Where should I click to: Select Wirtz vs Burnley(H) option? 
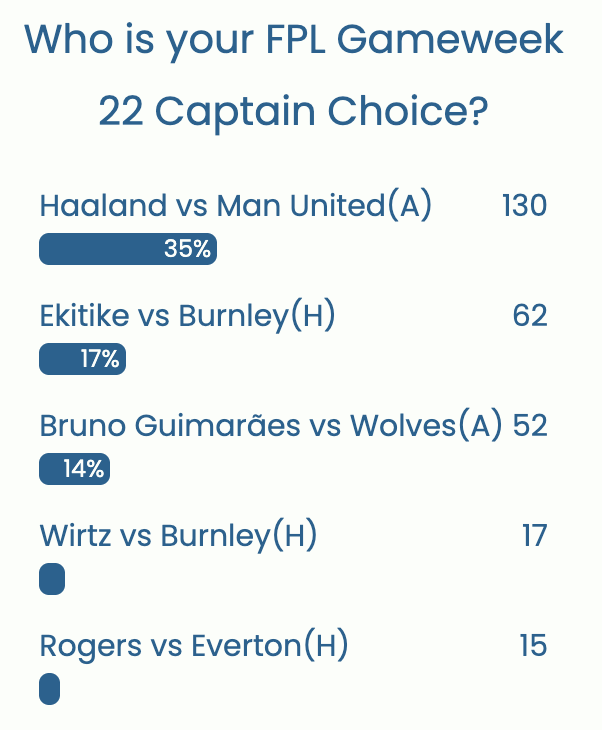tap(178, 536)
